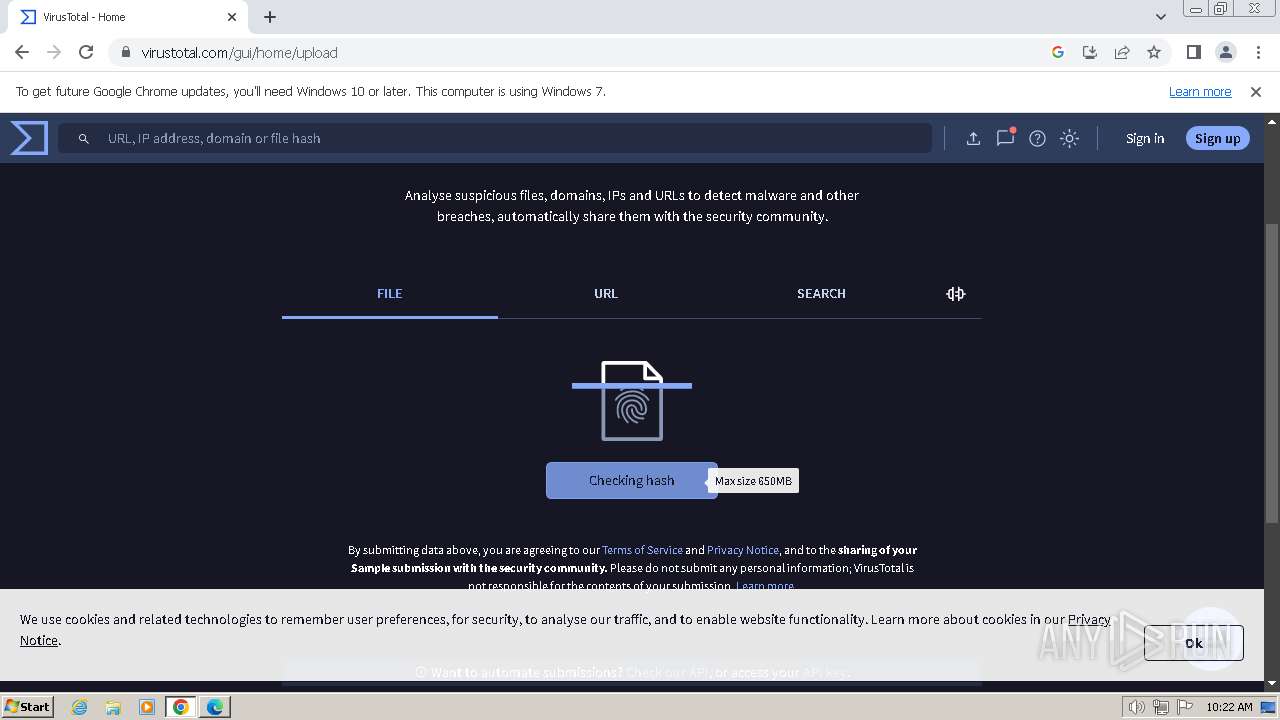
Task: Select the VirusTotal - Home browser tab
Action: click(x=128, y=17)
